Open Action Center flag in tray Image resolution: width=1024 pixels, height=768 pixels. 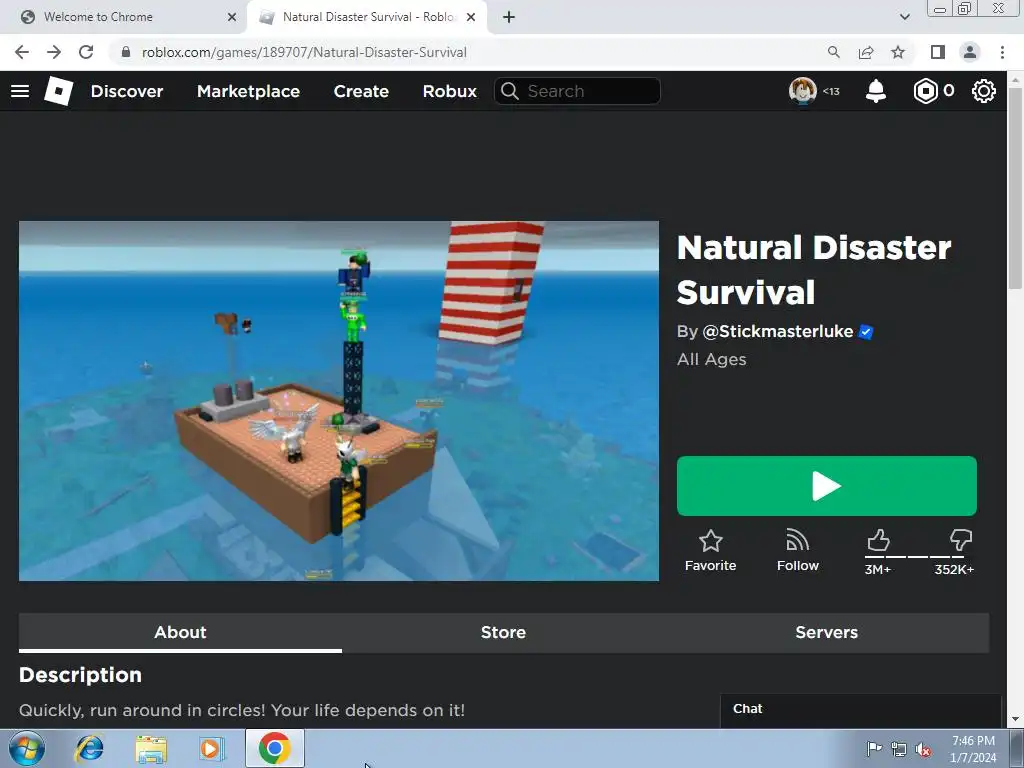click(x=874, y=749)
